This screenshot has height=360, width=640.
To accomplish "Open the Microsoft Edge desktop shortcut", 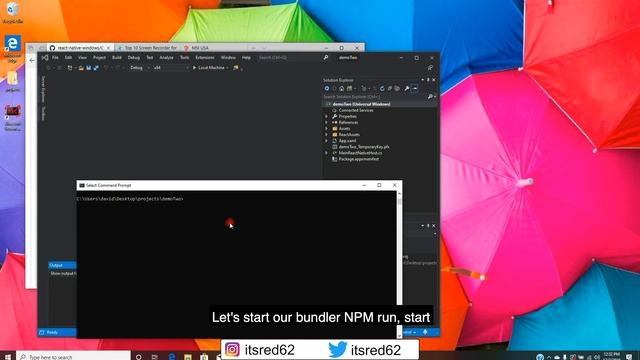I will [x=12, y=49].
